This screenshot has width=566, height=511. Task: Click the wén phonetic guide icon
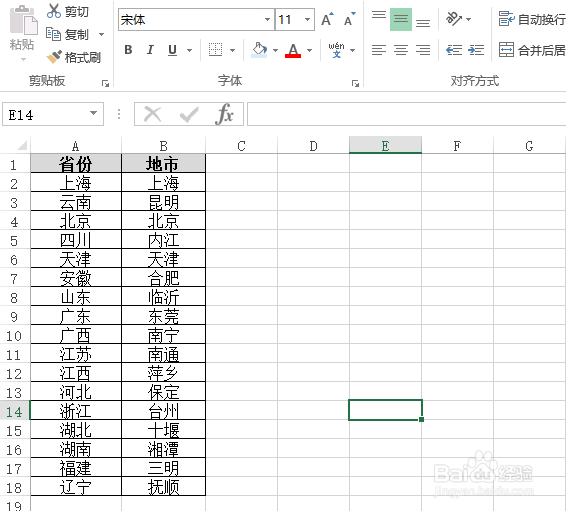tap(336, 50)
